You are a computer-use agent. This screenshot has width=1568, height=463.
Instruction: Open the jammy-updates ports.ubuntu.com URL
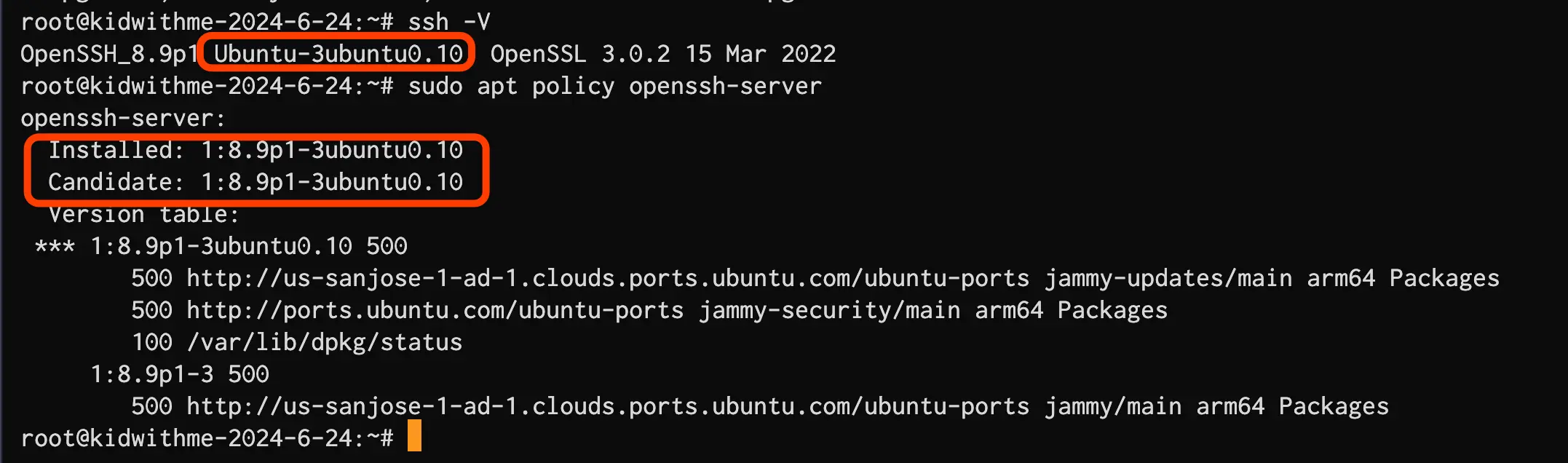(x=608, y=278)
